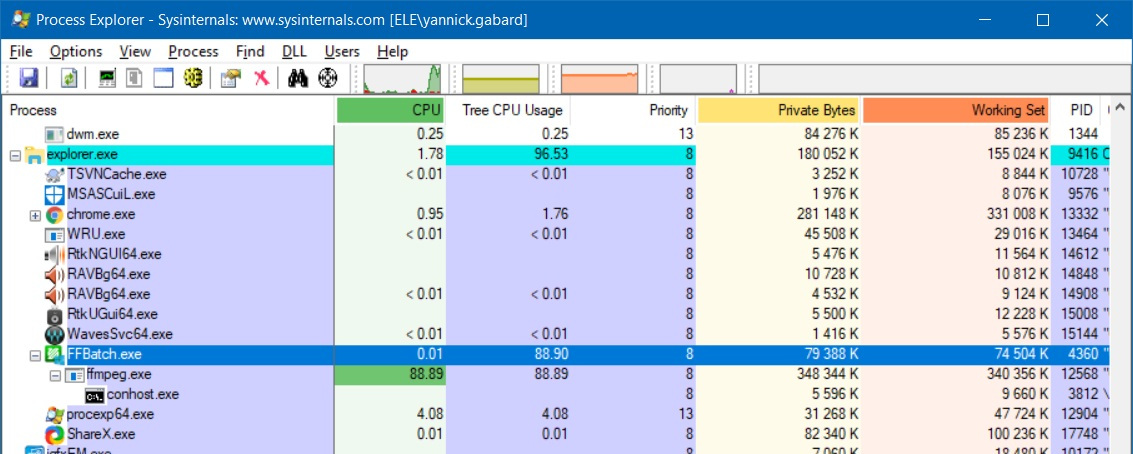
Task: Click the RtkNGUI64.exe speaker icon
Action: point(54,254)
